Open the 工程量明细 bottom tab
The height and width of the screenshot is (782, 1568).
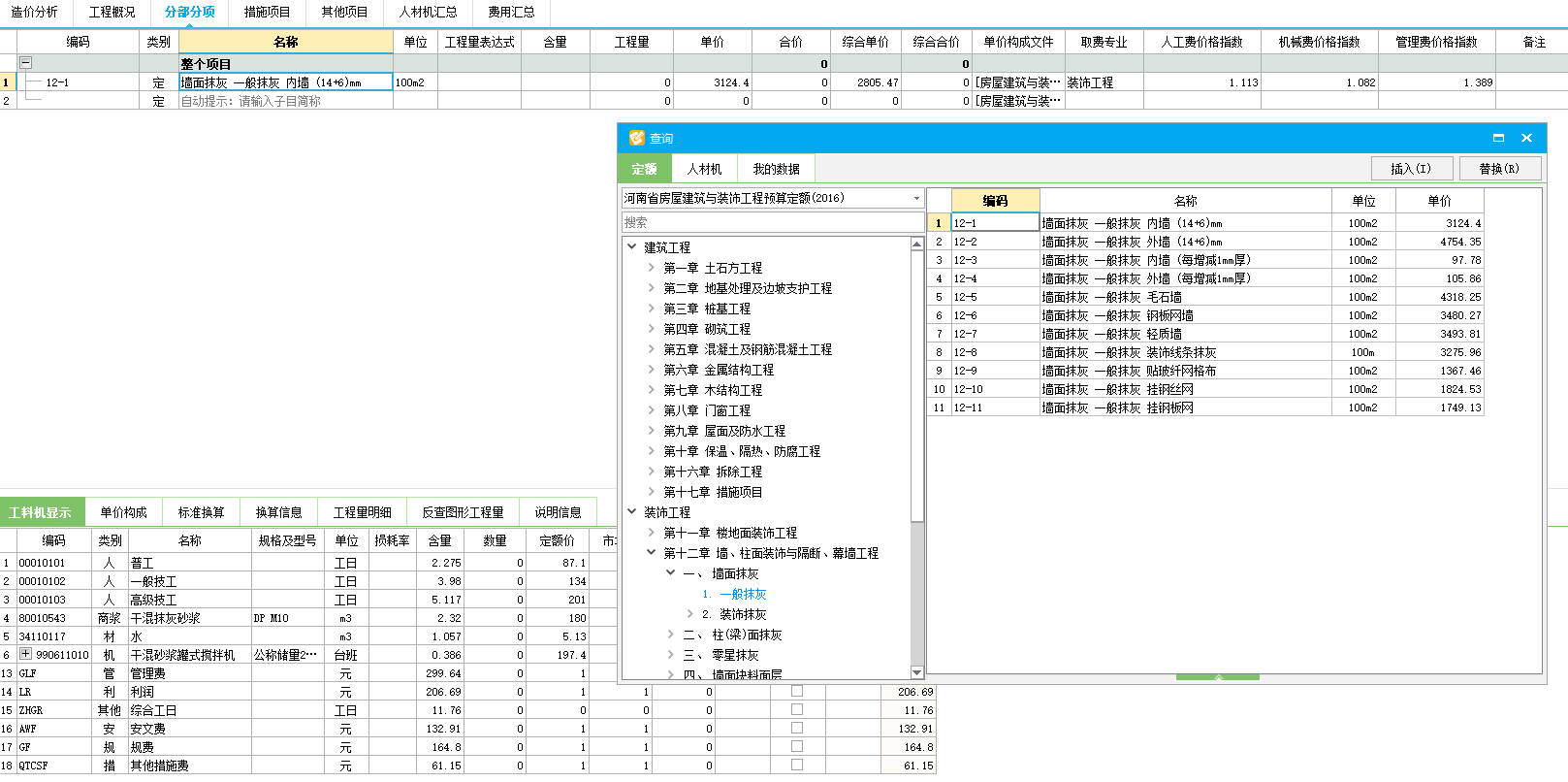click(x=363, y=512)
